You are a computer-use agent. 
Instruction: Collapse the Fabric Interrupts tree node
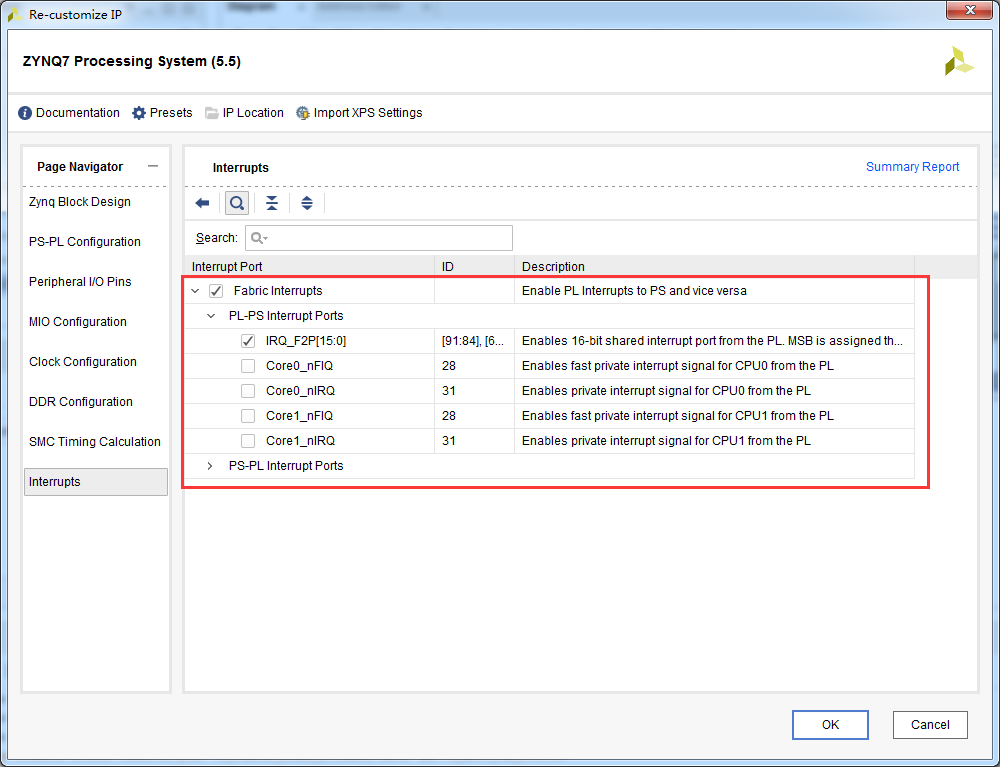point(195,291)
